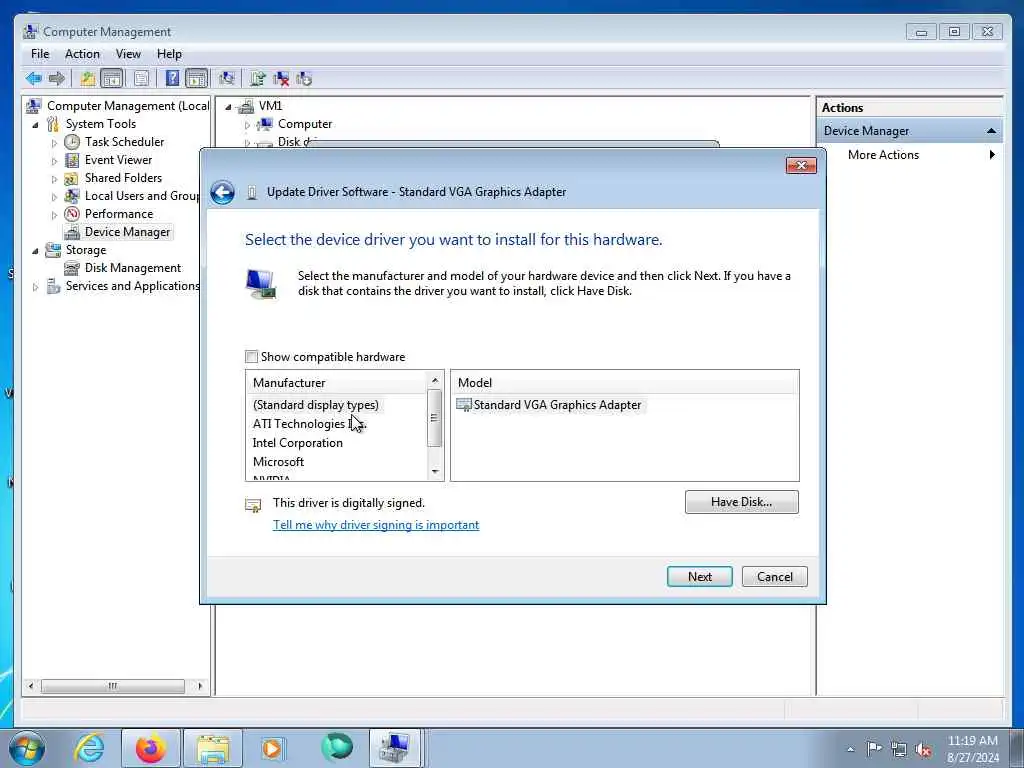This screenshot has width=1024, height=768.
Task: Collapse the System Tools tree node
Action: pos(35,124)
